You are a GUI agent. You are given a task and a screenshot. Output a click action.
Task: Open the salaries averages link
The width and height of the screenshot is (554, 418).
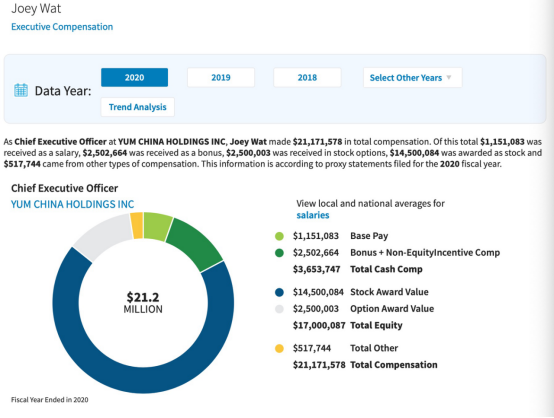point(313,215)
